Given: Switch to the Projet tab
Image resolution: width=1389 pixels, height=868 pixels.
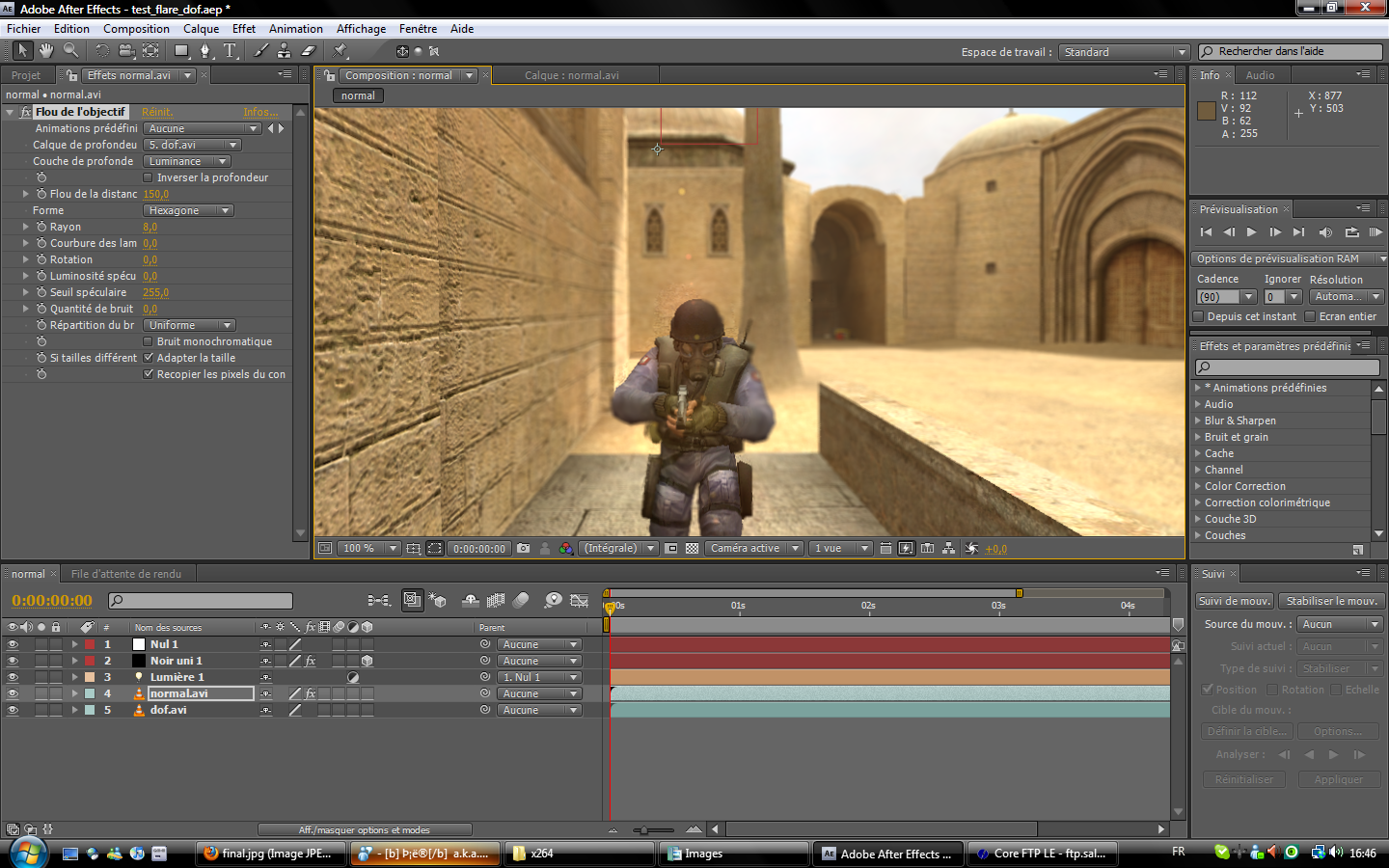Looking at the screenshot, I should [x=26, y=75].
